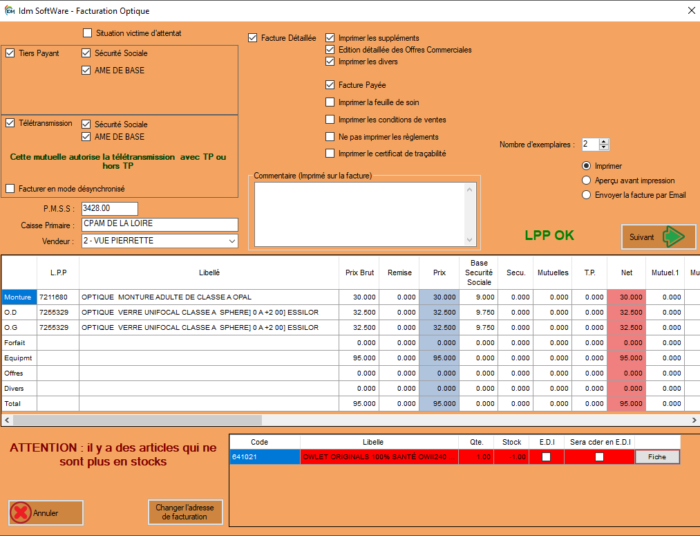Click the Idm SoftWare title bar icon
The image size is (700, 536).
point(9,10)
